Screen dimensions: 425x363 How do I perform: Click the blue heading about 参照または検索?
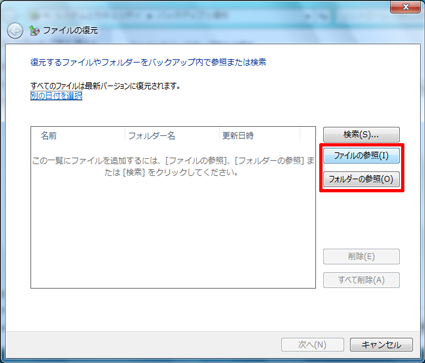tap(148, 62)
